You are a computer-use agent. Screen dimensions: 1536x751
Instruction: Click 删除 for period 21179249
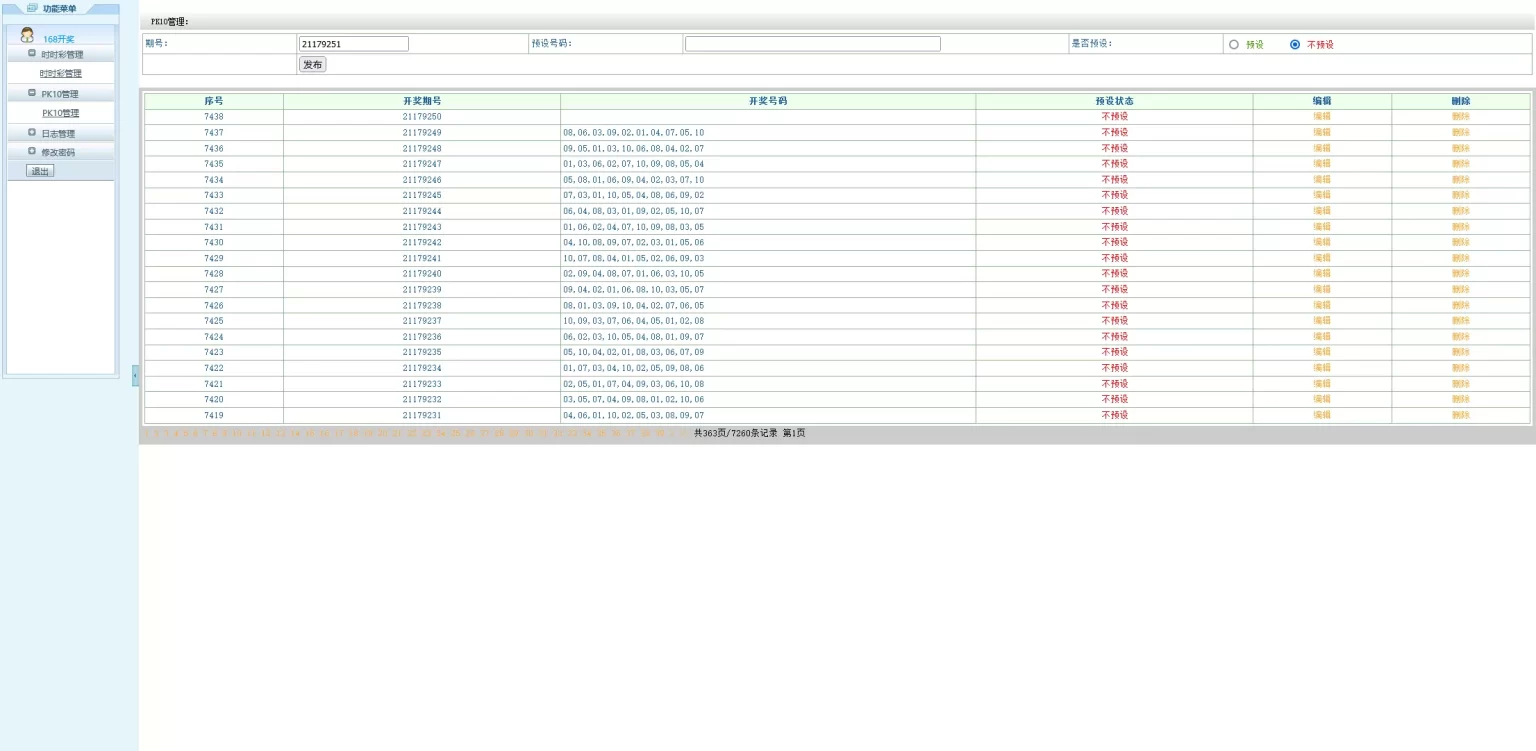[x=1460, y=132]
